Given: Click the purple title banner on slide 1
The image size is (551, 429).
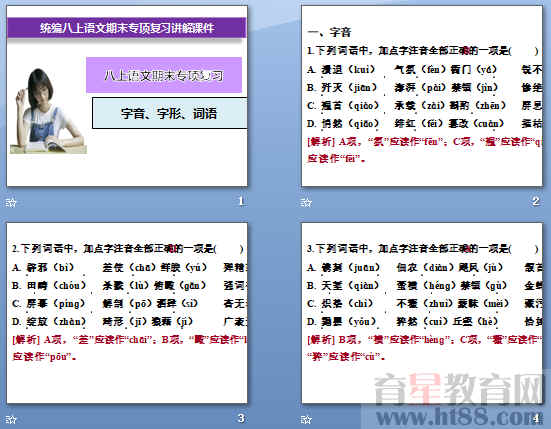Looking at the screenshot, I should 127,27.
